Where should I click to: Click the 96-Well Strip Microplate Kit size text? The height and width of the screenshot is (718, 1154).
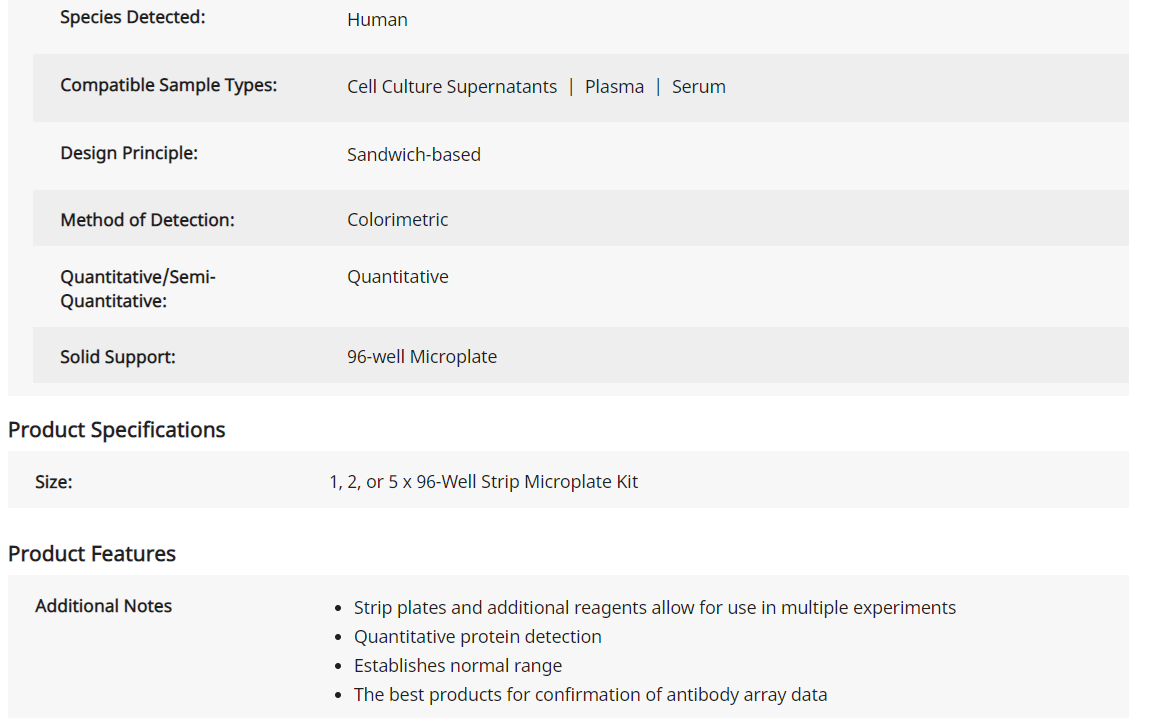click(x=483, y=482)
